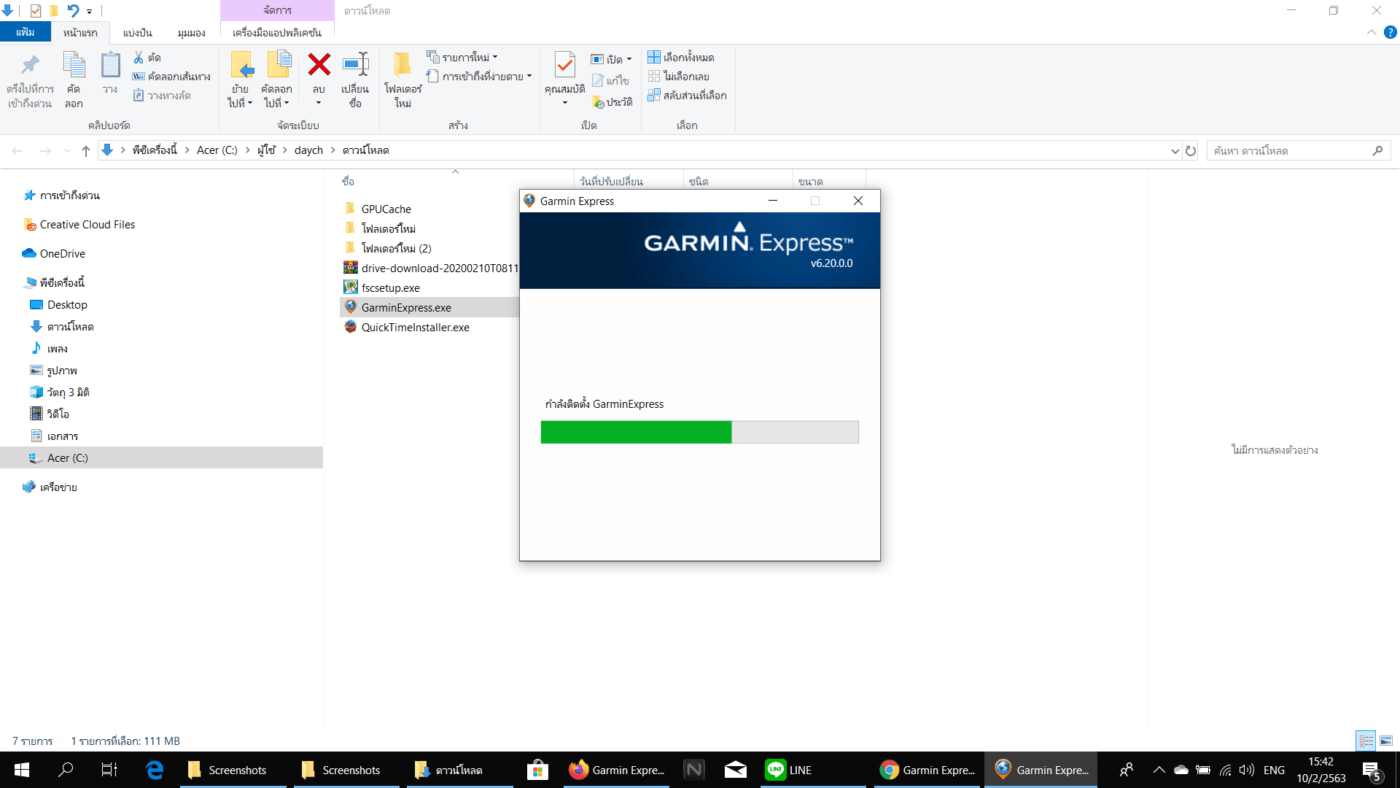The height and width of the screenshot is (788, 1400).
Task: Open quick access toolbar customize dropdown
Action: (89, 11)
